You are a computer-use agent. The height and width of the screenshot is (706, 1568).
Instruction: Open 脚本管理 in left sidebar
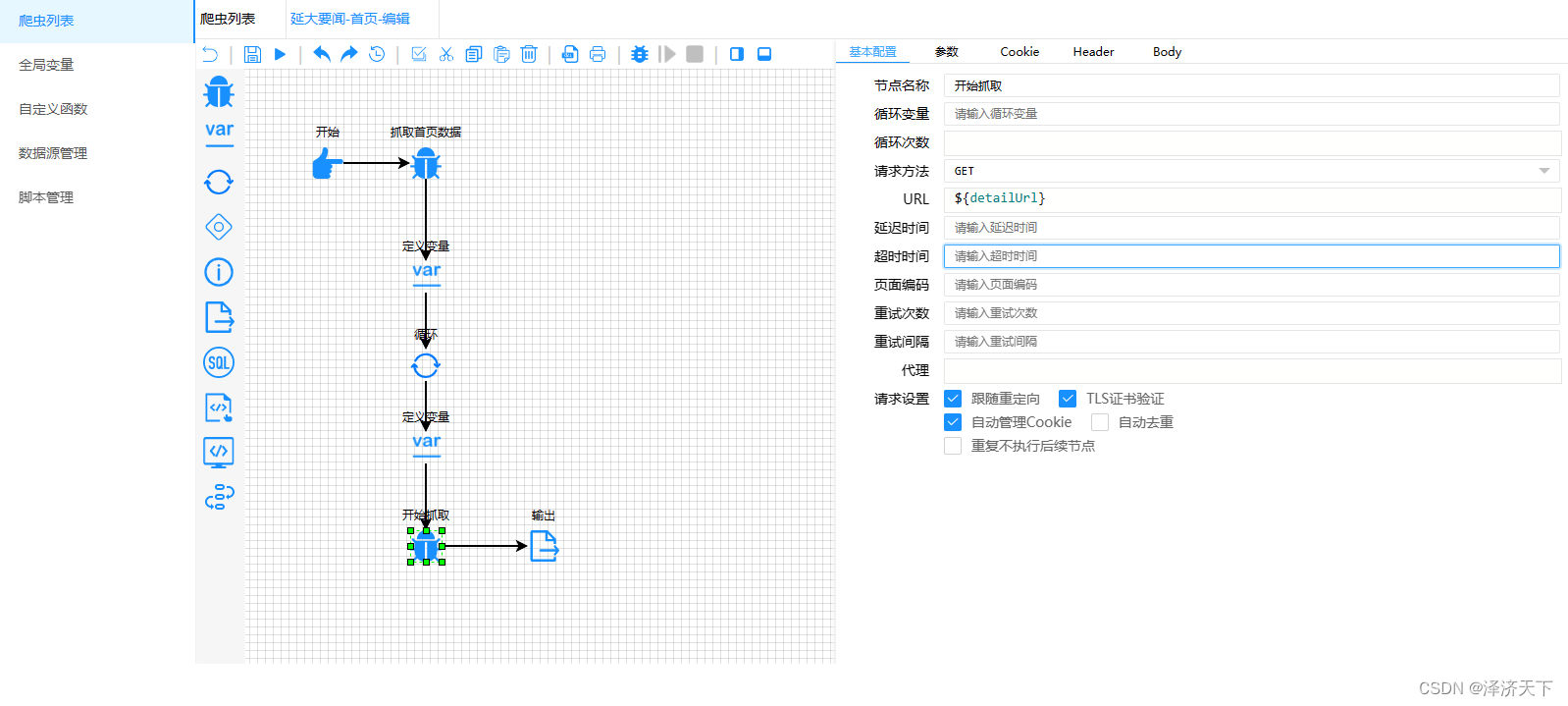(x=46, y=197)
